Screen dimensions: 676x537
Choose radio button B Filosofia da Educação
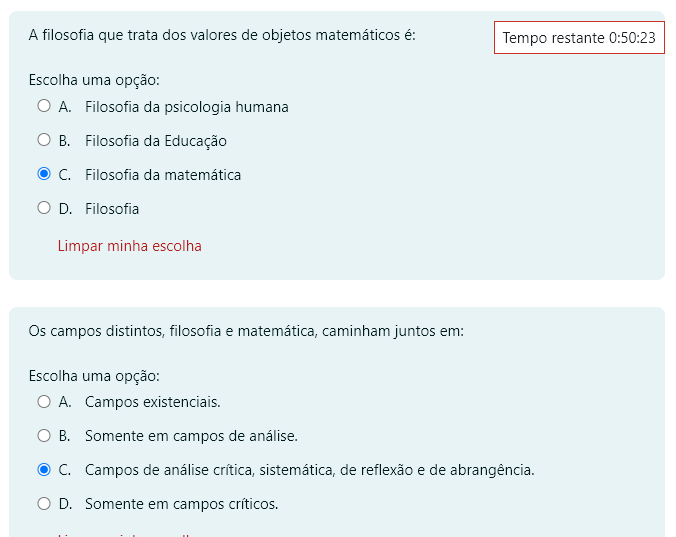click(44, 140)
